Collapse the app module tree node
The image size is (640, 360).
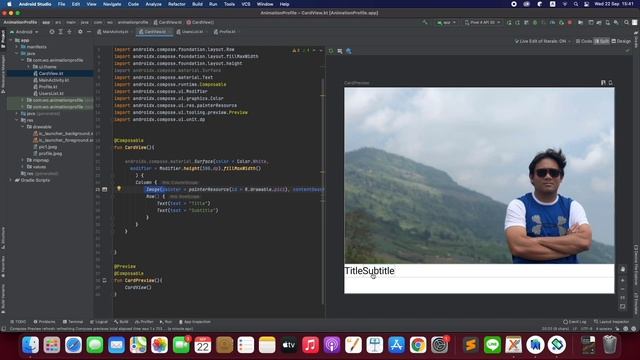11,40
